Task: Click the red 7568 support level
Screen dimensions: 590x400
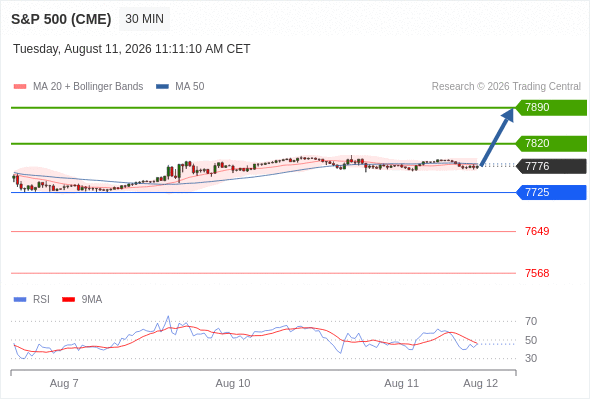Action: click(537, 273)
